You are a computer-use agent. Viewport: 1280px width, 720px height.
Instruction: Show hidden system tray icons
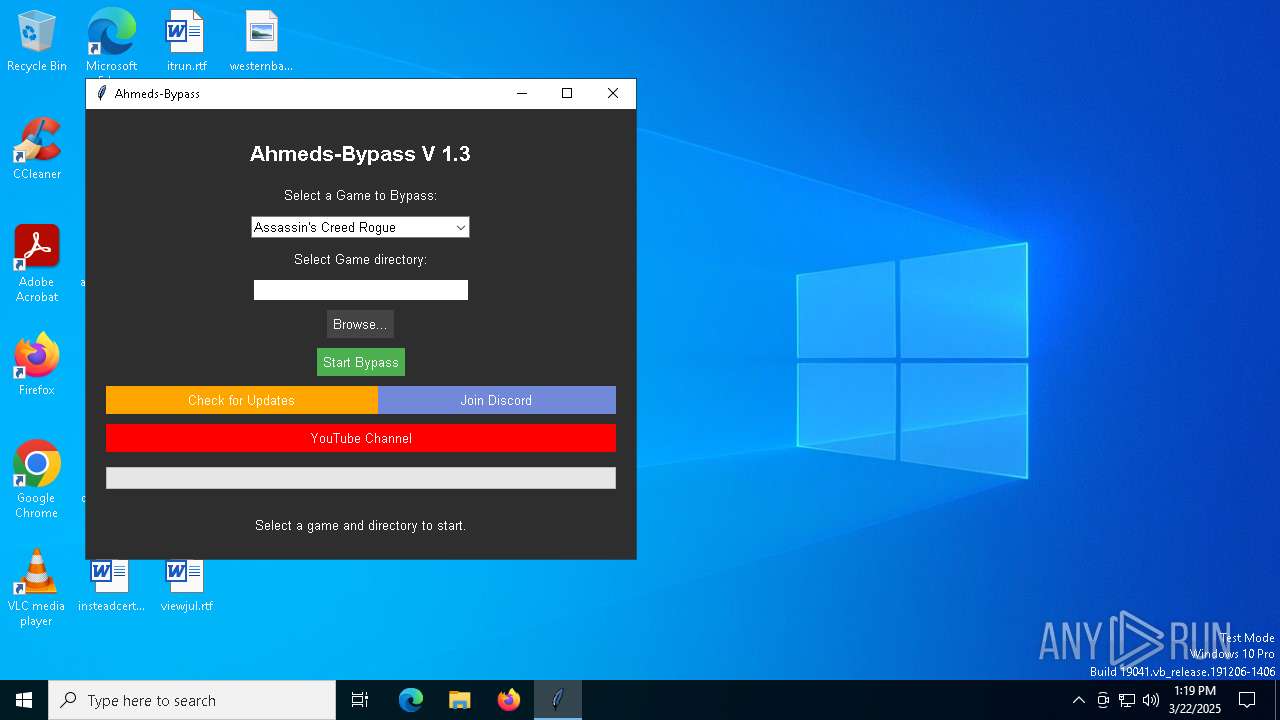coord(1078,700)
